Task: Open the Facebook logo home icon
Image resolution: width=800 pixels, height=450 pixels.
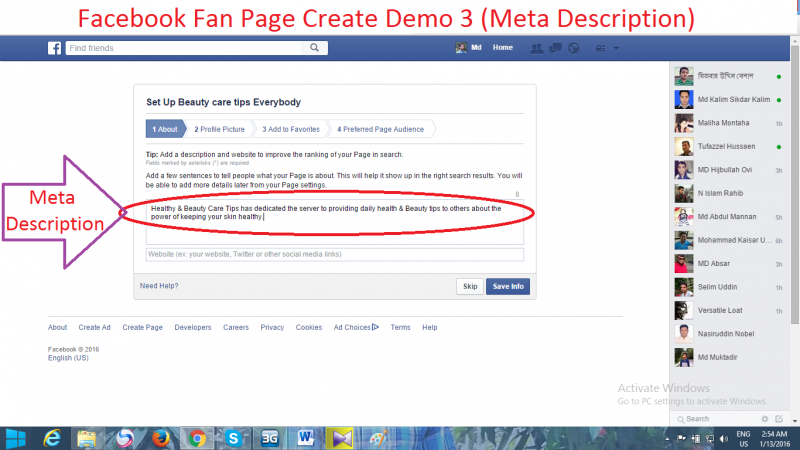Action: click(x=54, y=48)
